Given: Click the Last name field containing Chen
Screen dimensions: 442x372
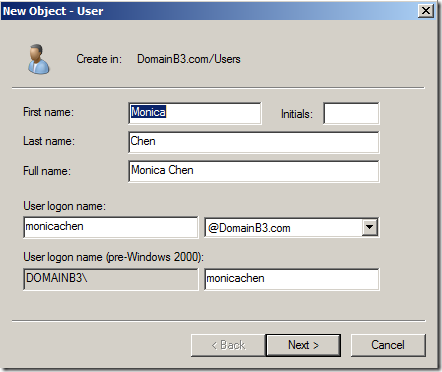Looking at the screenshot, I should click(x=254, y=142).
